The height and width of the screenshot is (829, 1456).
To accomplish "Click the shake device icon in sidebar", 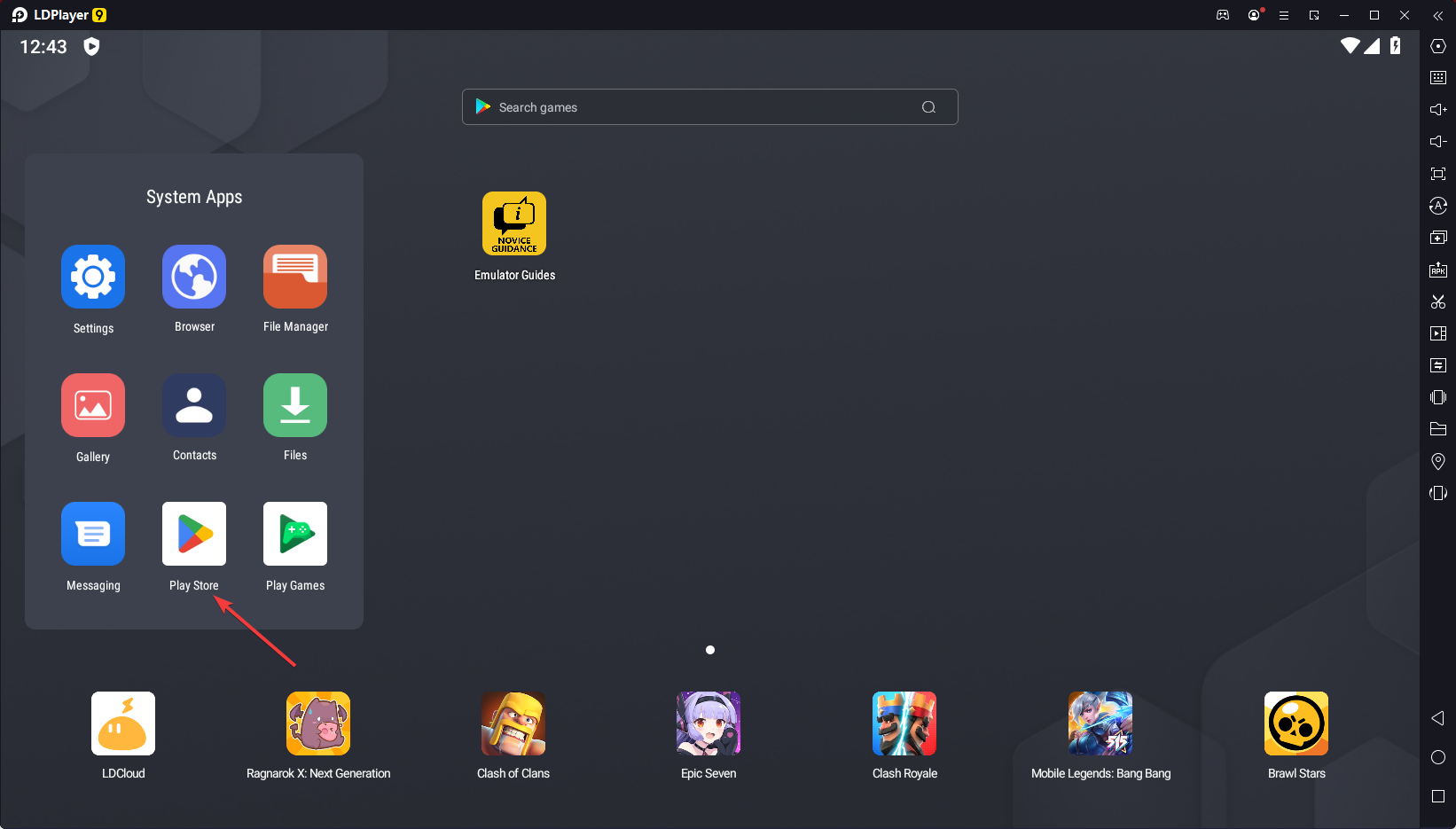I will pyautogui.click(x=1438, y=397).
